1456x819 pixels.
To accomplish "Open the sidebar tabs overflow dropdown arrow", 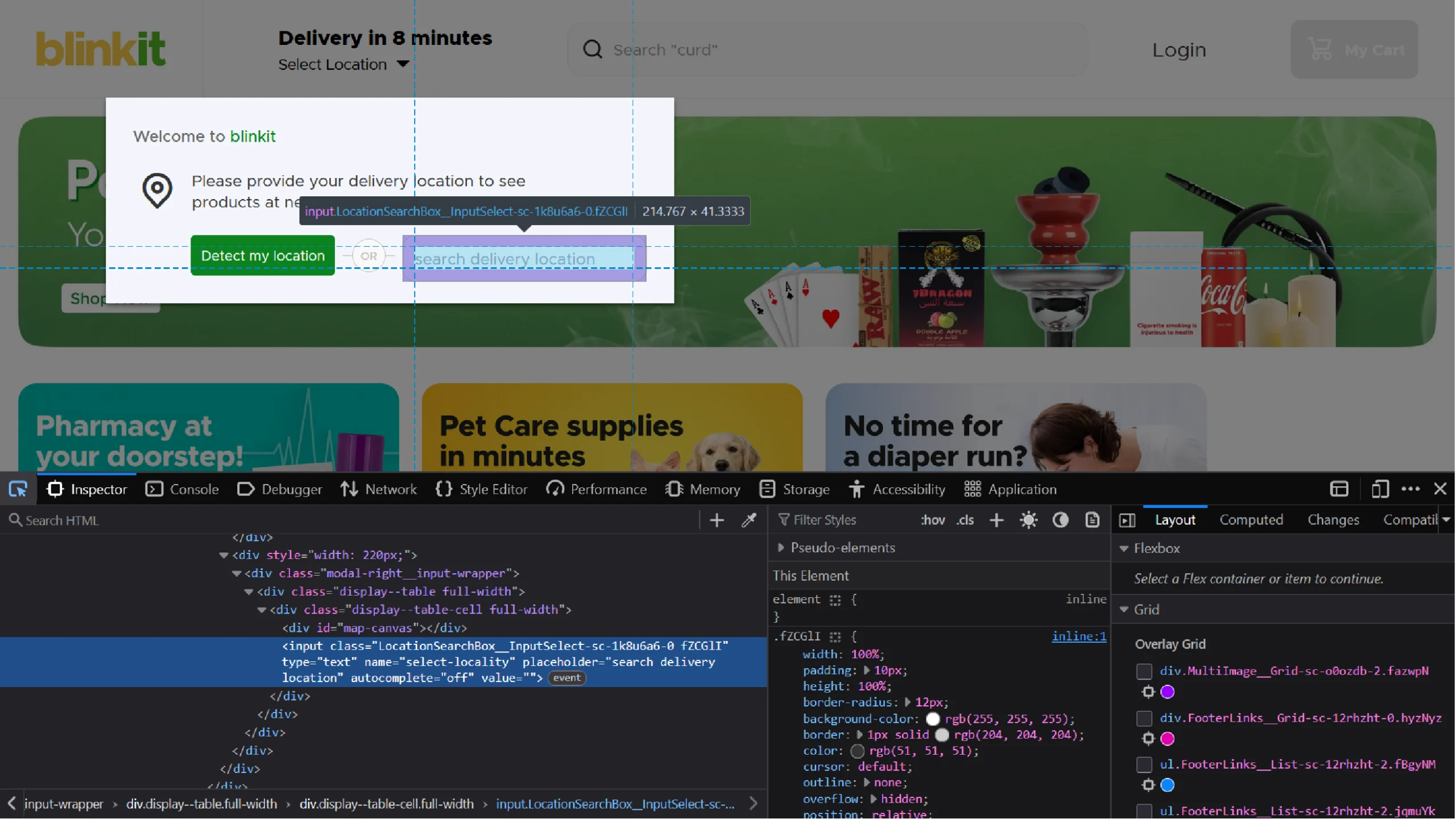I will point(1446,520).
